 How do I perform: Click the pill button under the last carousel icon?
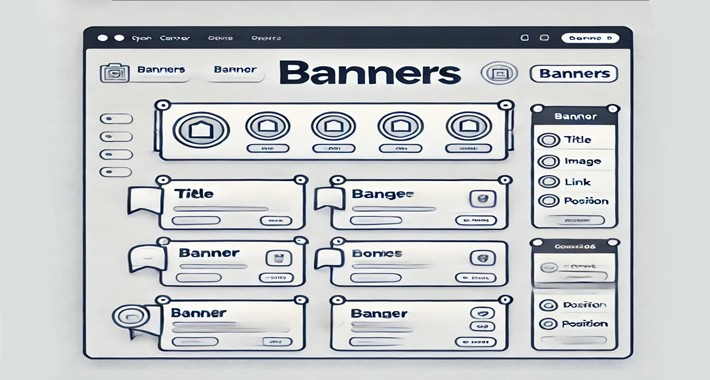tap(468, 149)
